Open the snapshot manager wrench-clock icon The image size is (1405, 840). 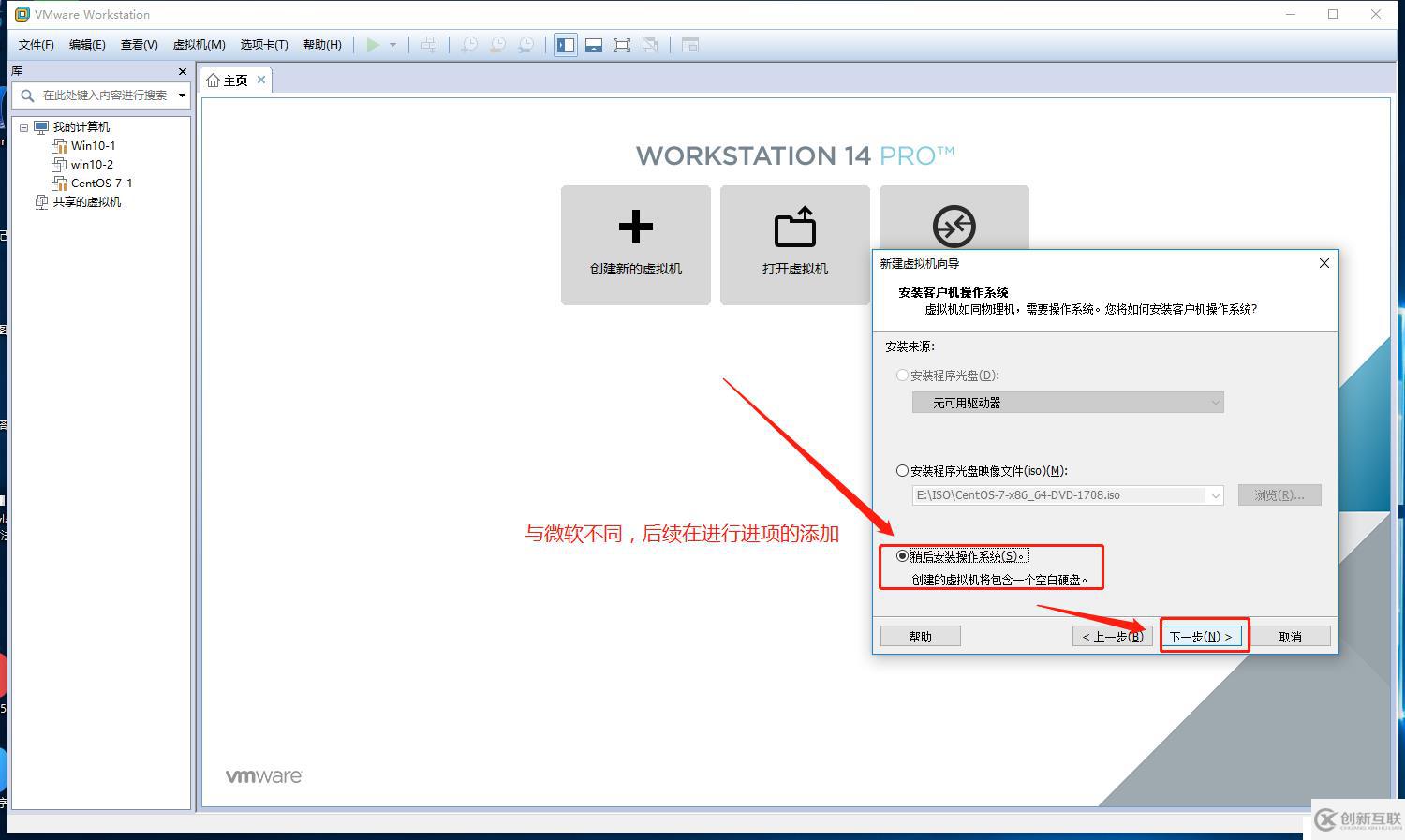click(x=526, y=45)
